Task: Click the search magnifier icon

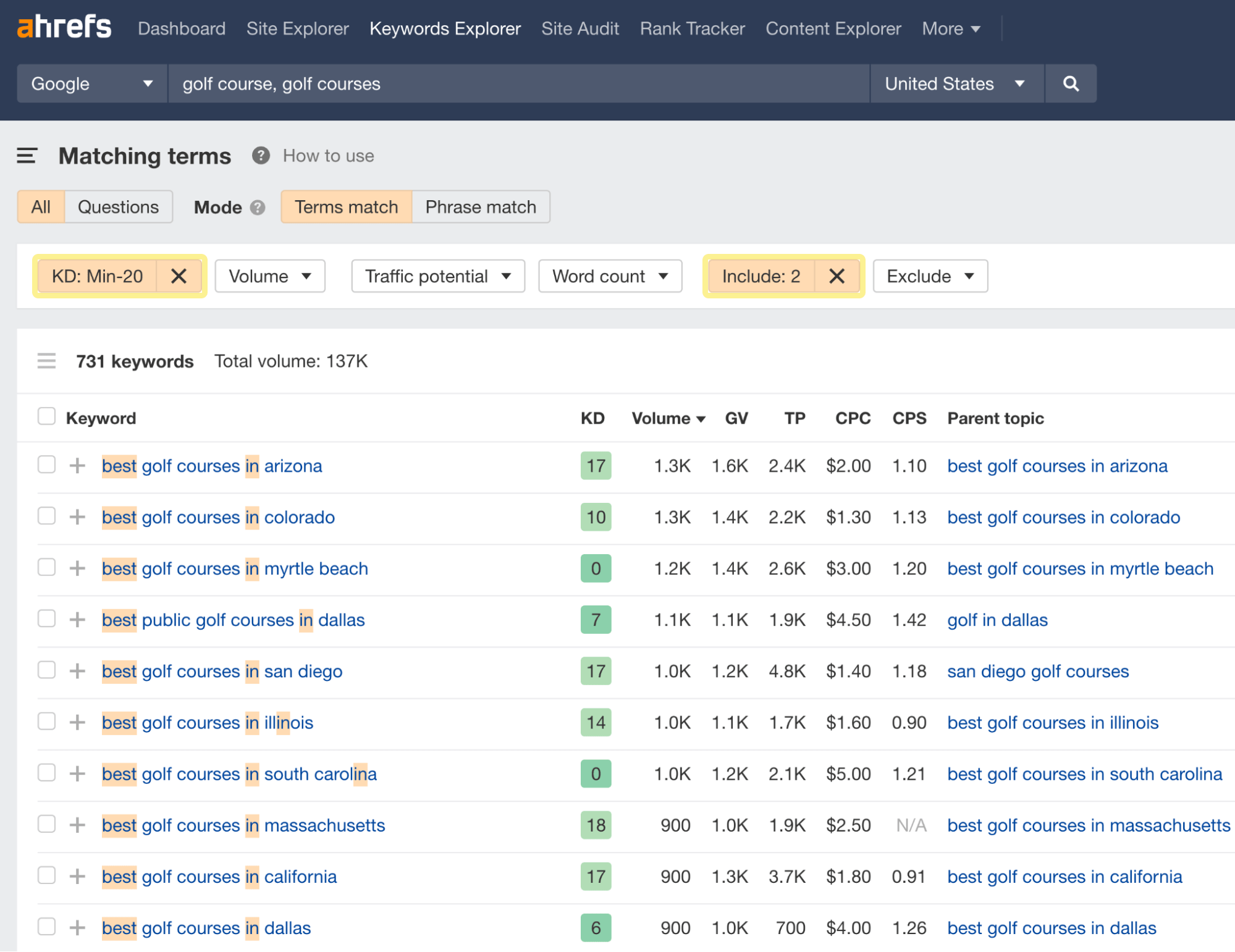Action: point(1071,83)
